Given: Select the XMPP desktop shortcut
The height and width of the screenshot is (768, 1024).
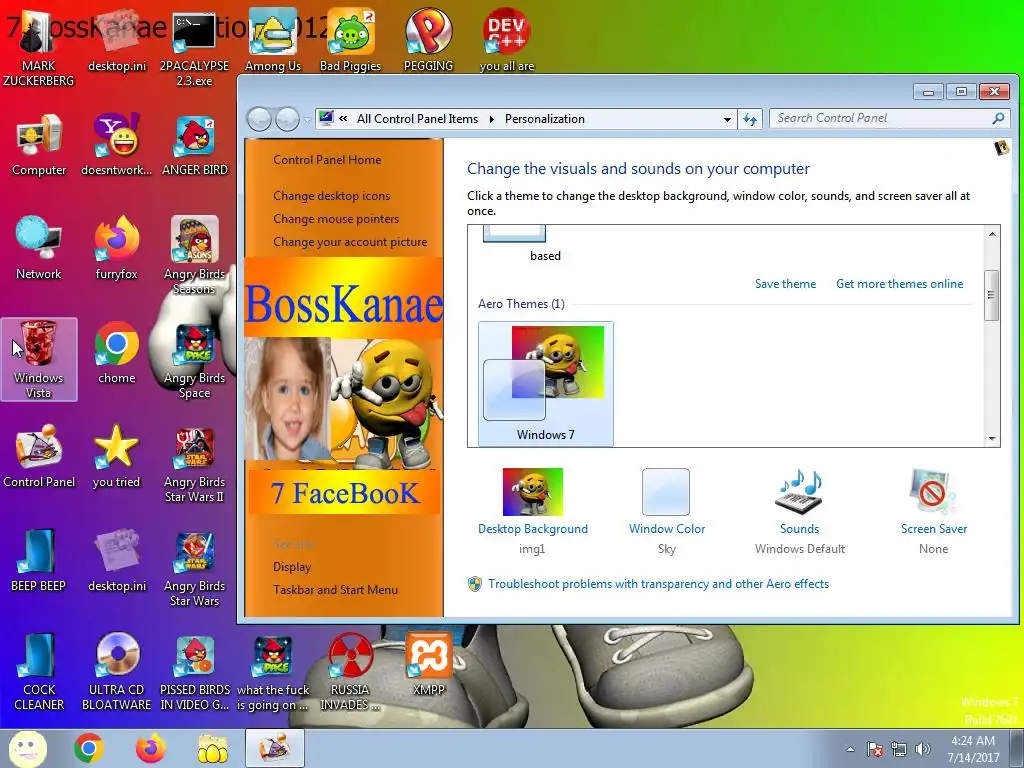Looking at the screenshot, I should (428, 664).
